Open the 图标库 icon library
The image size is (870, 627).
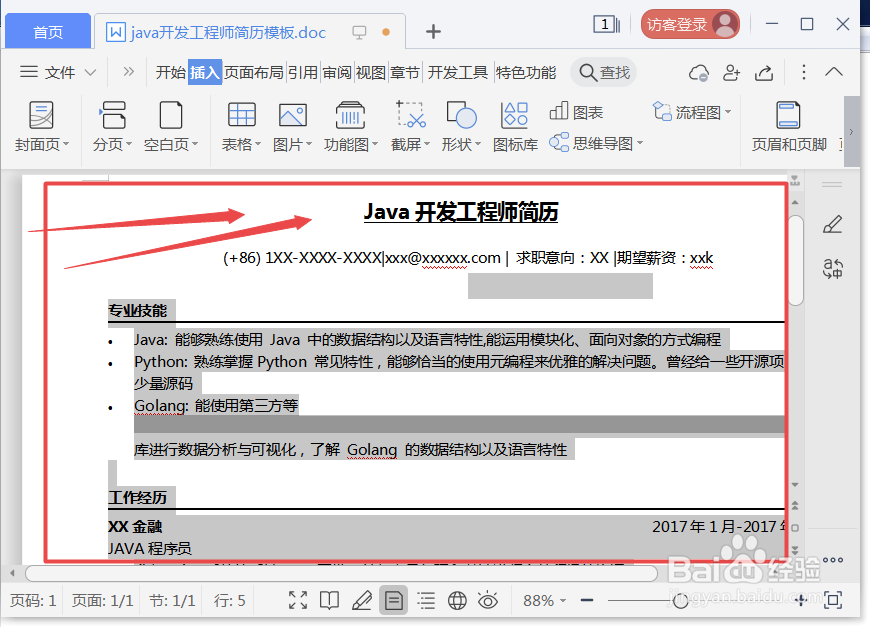click(x=515, y=127)
